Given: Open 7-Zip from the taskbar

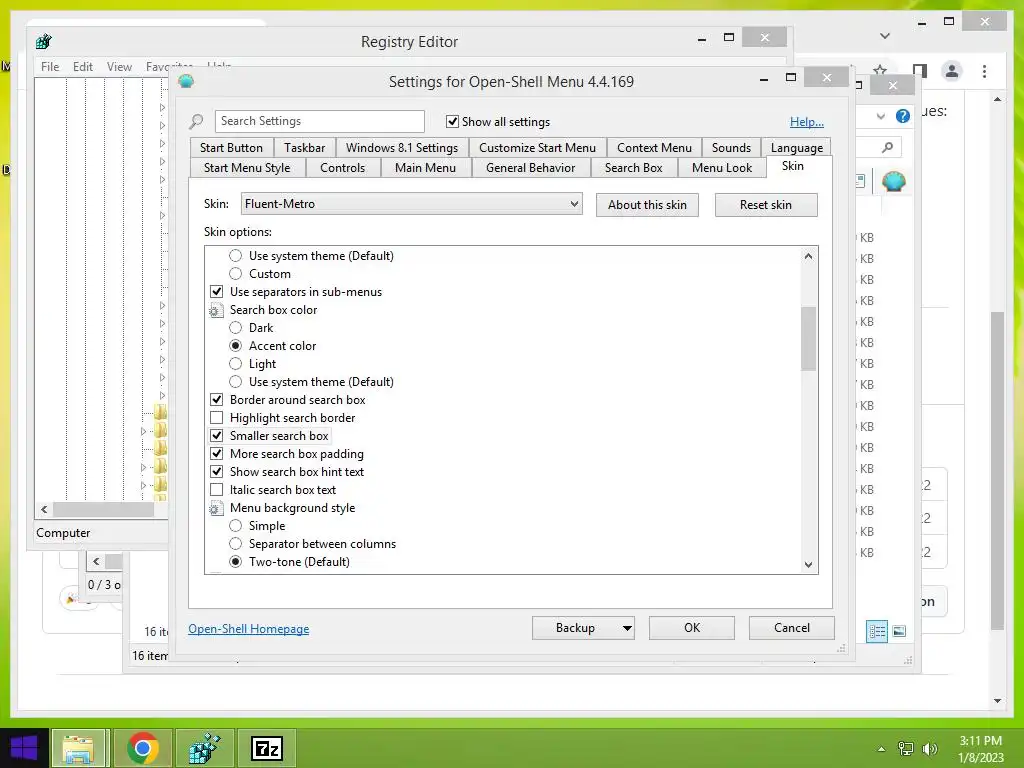Looking at the screenshot, I should tap(267, 748).
